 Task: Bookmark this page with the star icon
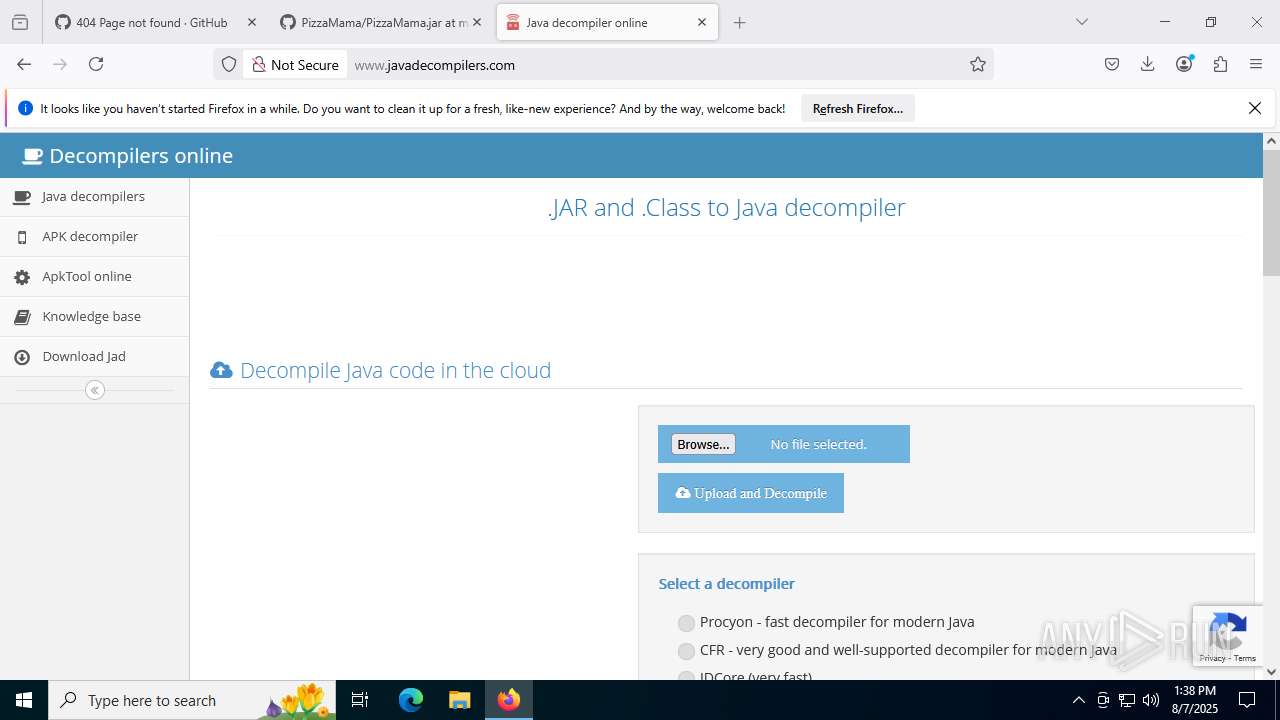tap(978, 64)
